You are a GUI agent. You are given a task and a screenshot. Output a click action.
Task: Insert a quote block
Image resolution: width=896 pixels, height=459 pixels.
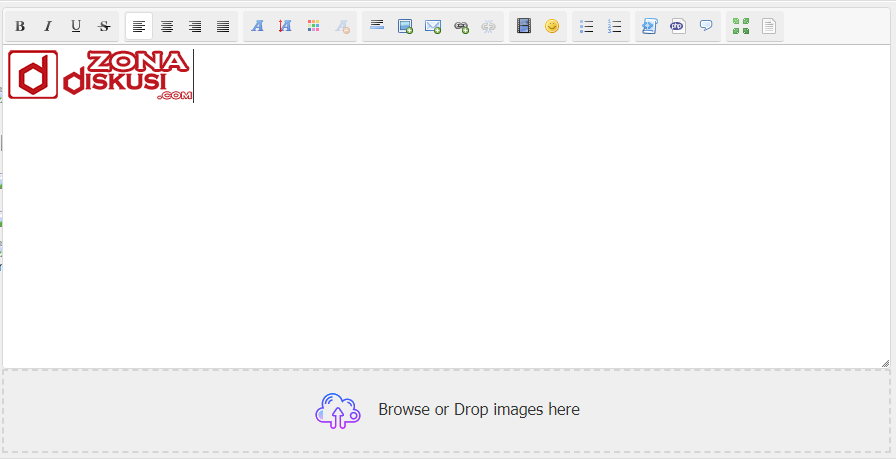706,26
